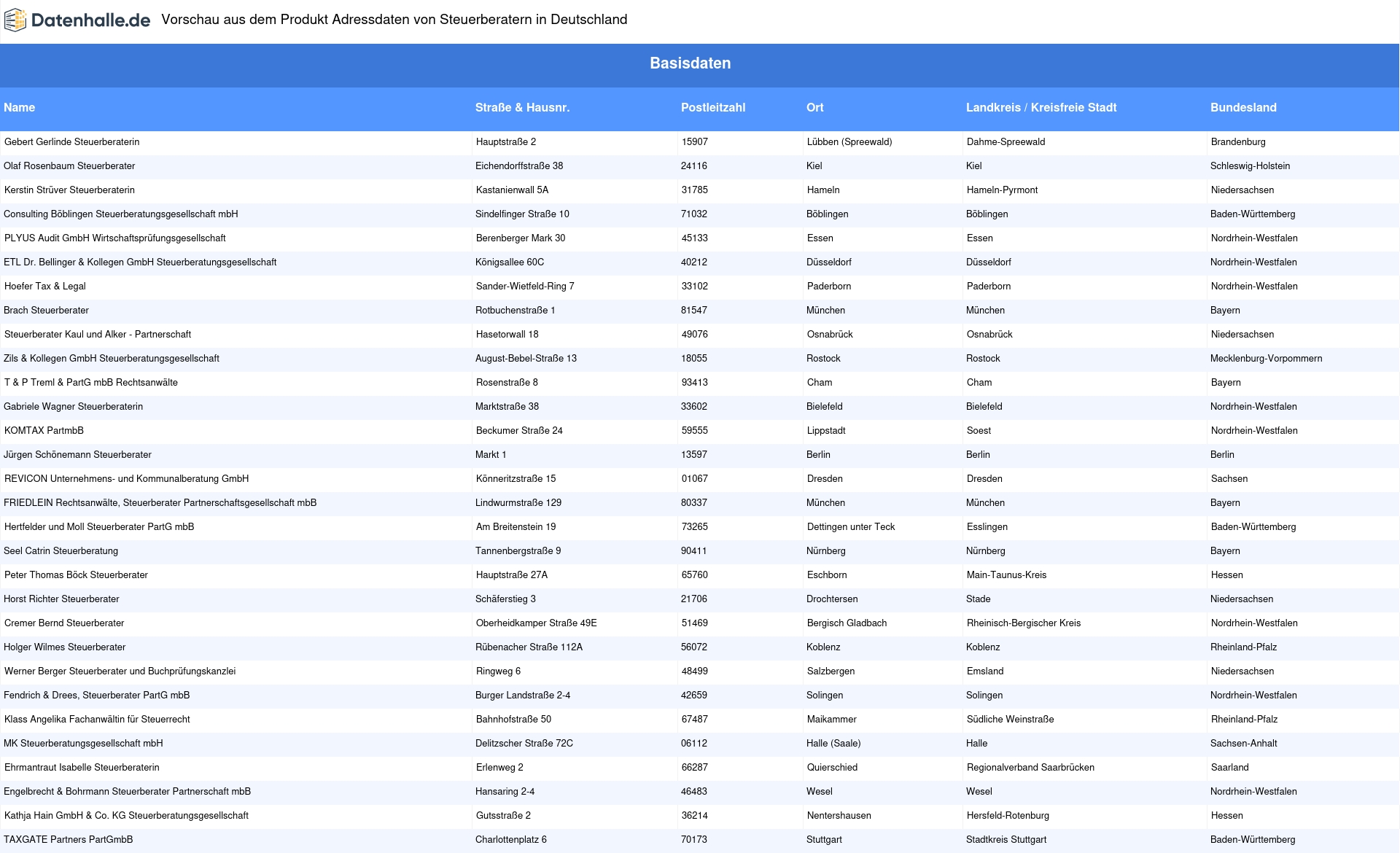The image size is (1400, 853).
Task: Click MK Steuerberatungsgesellschaft mbH name
Action: click(83, 744)
